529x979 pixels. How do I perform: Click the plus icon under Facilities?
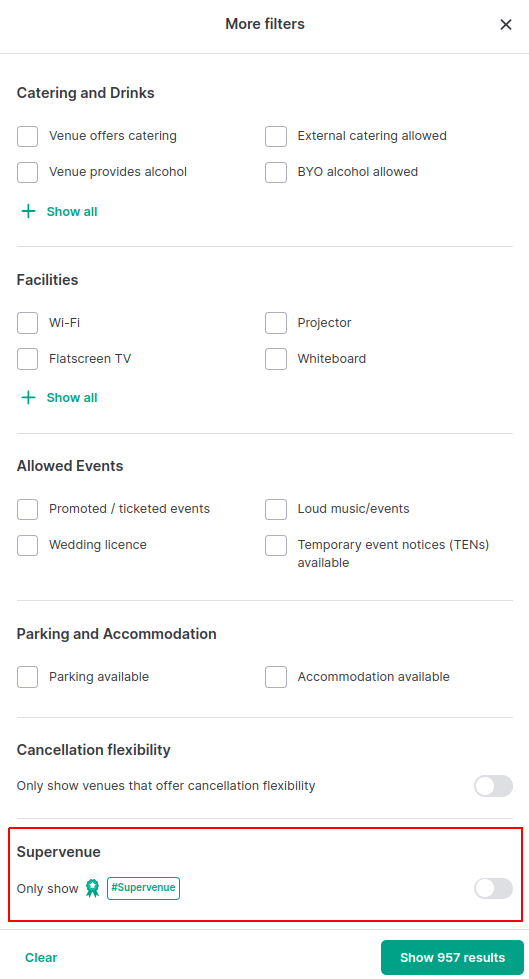point(28,398)
